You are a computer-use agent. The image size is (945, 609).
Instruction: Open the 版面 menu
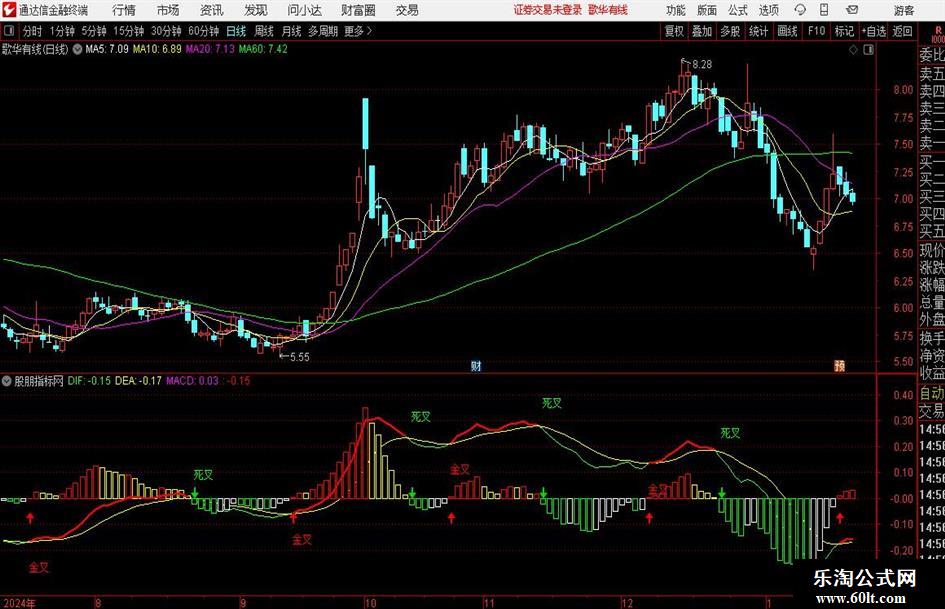point(706,10)
